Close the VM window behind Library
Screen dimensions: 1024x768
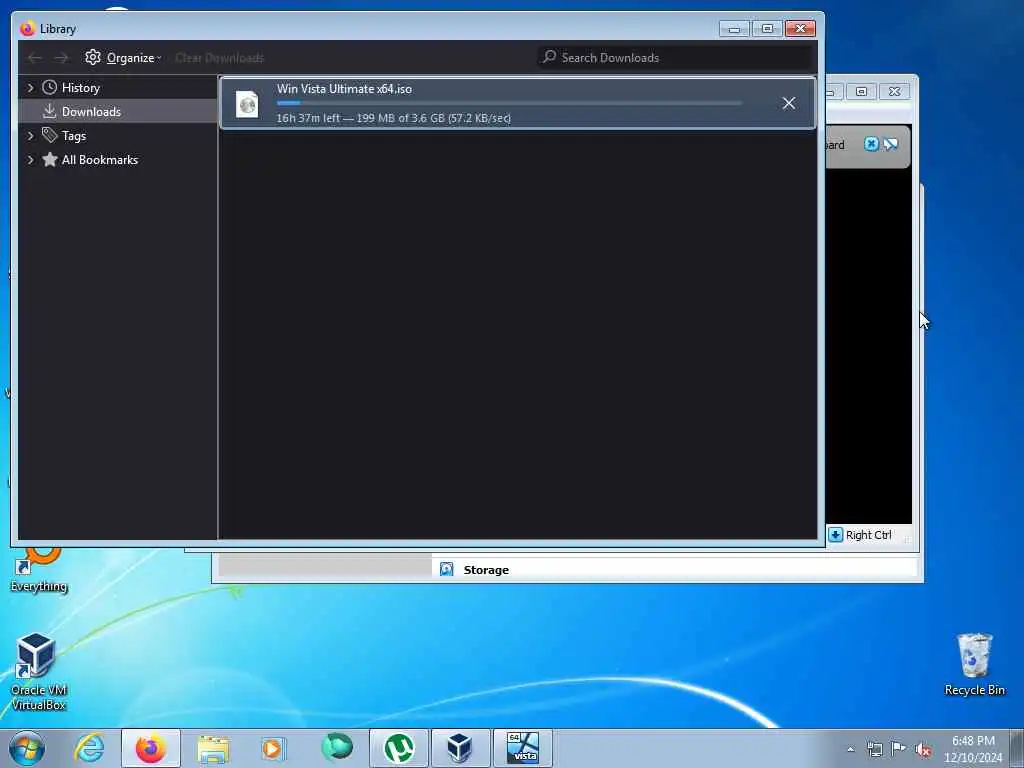(895, 91)
